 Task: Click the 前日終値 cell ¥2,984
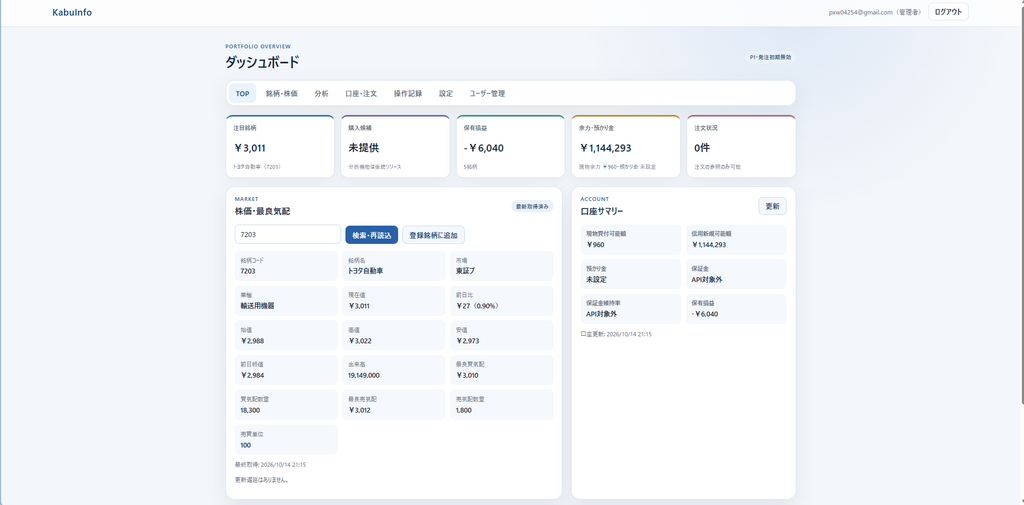pyautogui.click(x=287, y=370)
